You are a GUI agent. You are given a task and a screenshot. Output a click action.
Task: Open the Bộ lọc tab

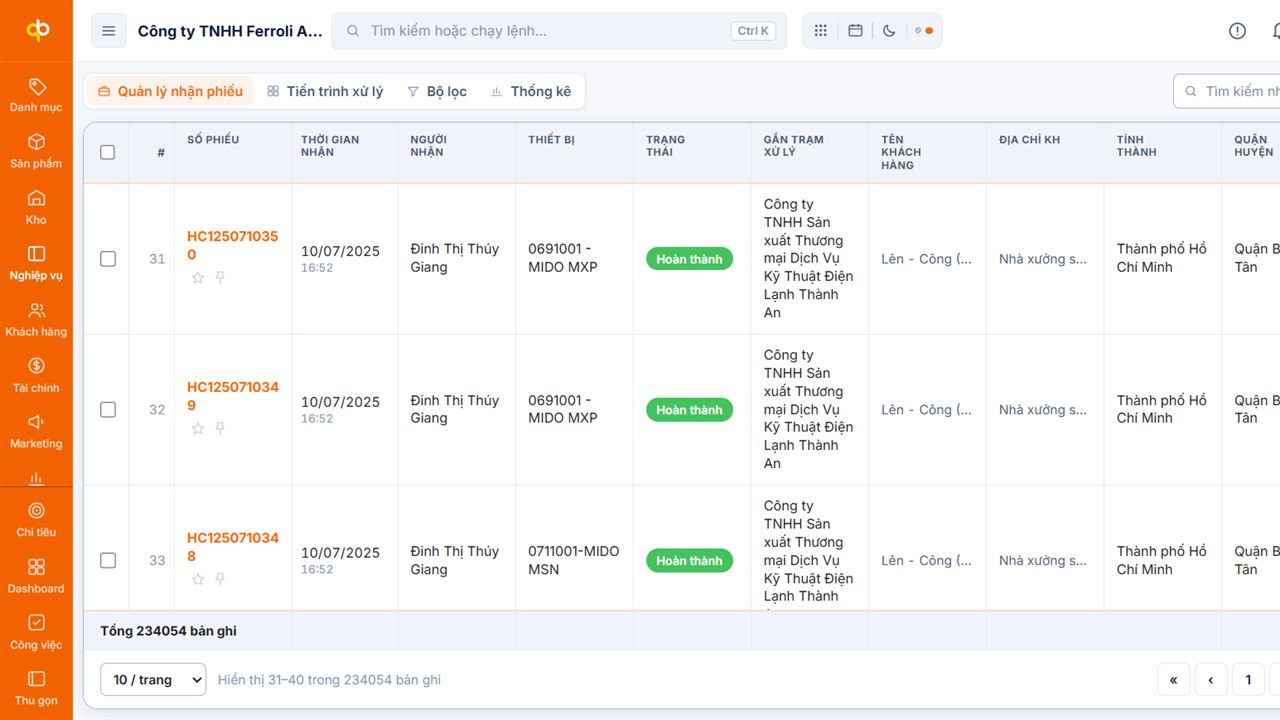click(437, 91)
